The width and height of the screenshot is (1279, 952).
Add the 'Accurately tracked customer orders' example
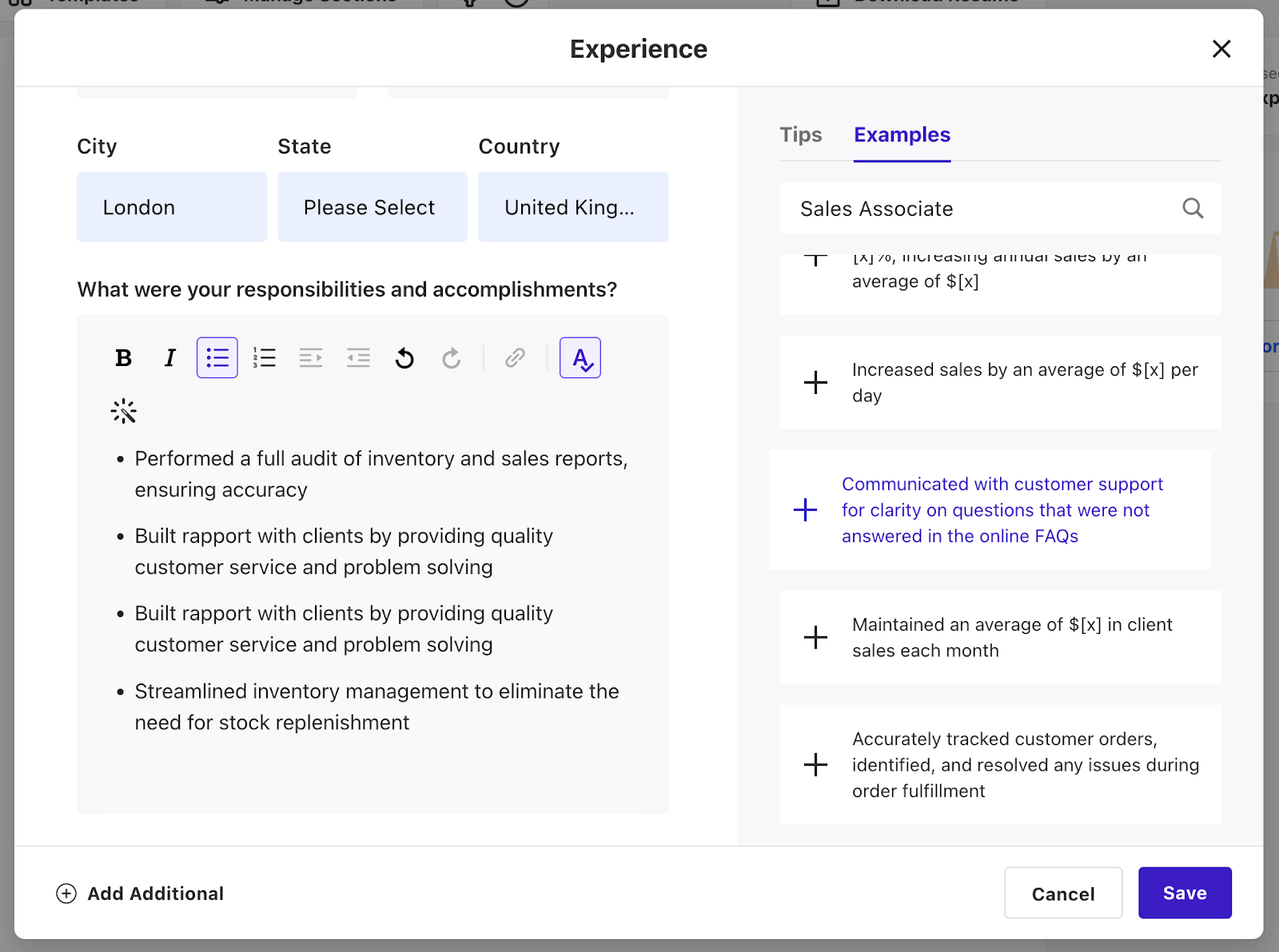click(x=815, y=765)
